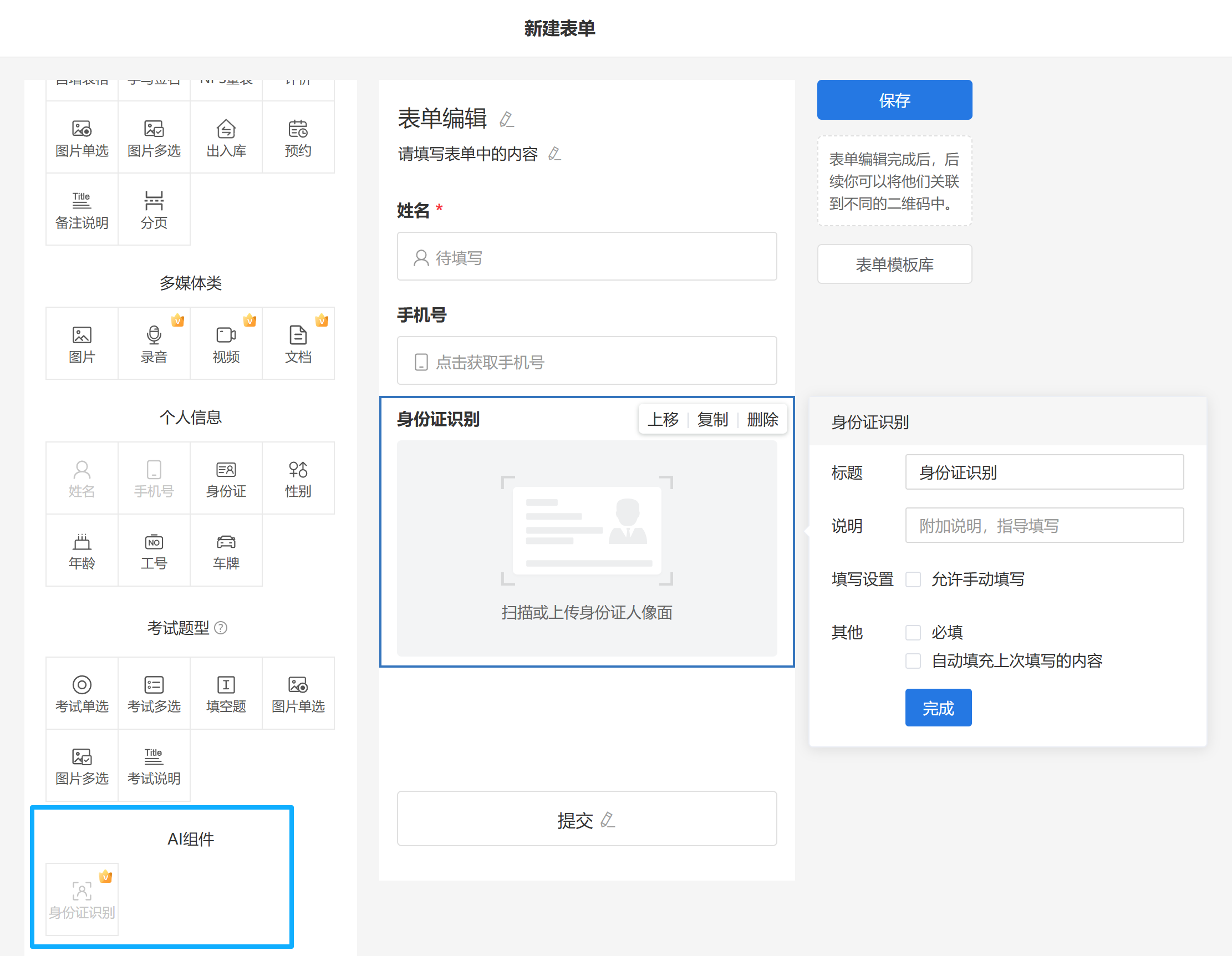Add the 预约 appointment component
The image size is (1232, 956).
[x=298, y=137]
